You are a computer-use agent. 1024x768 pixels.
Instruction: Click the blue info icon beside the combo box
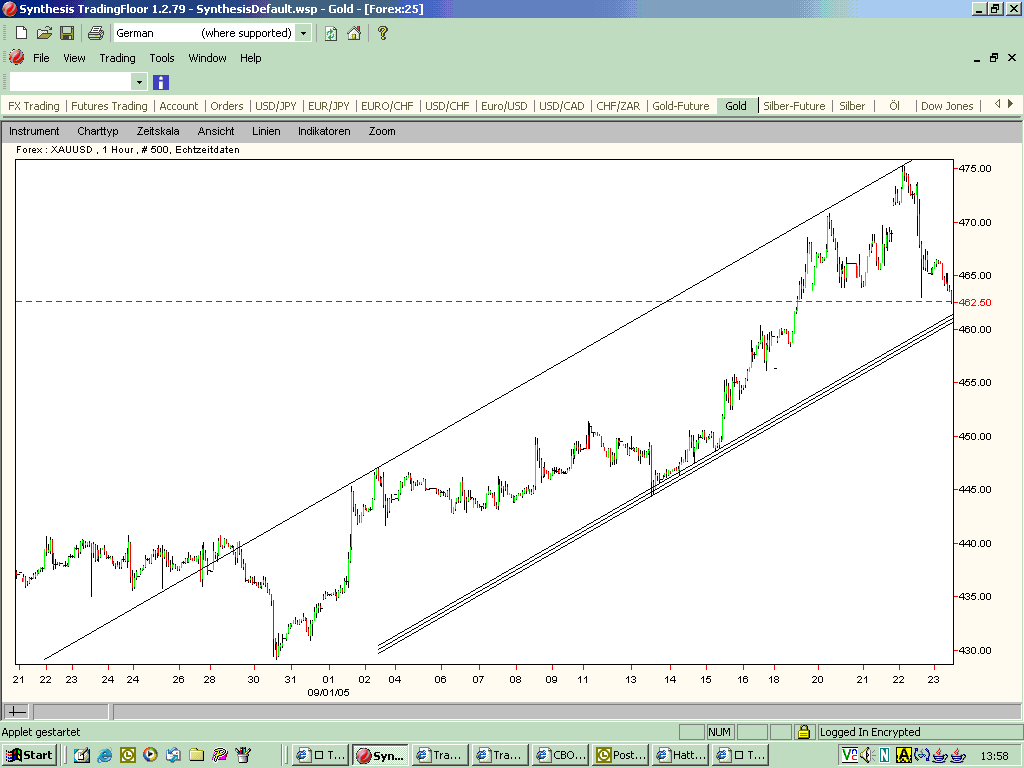tap(160, 82)
